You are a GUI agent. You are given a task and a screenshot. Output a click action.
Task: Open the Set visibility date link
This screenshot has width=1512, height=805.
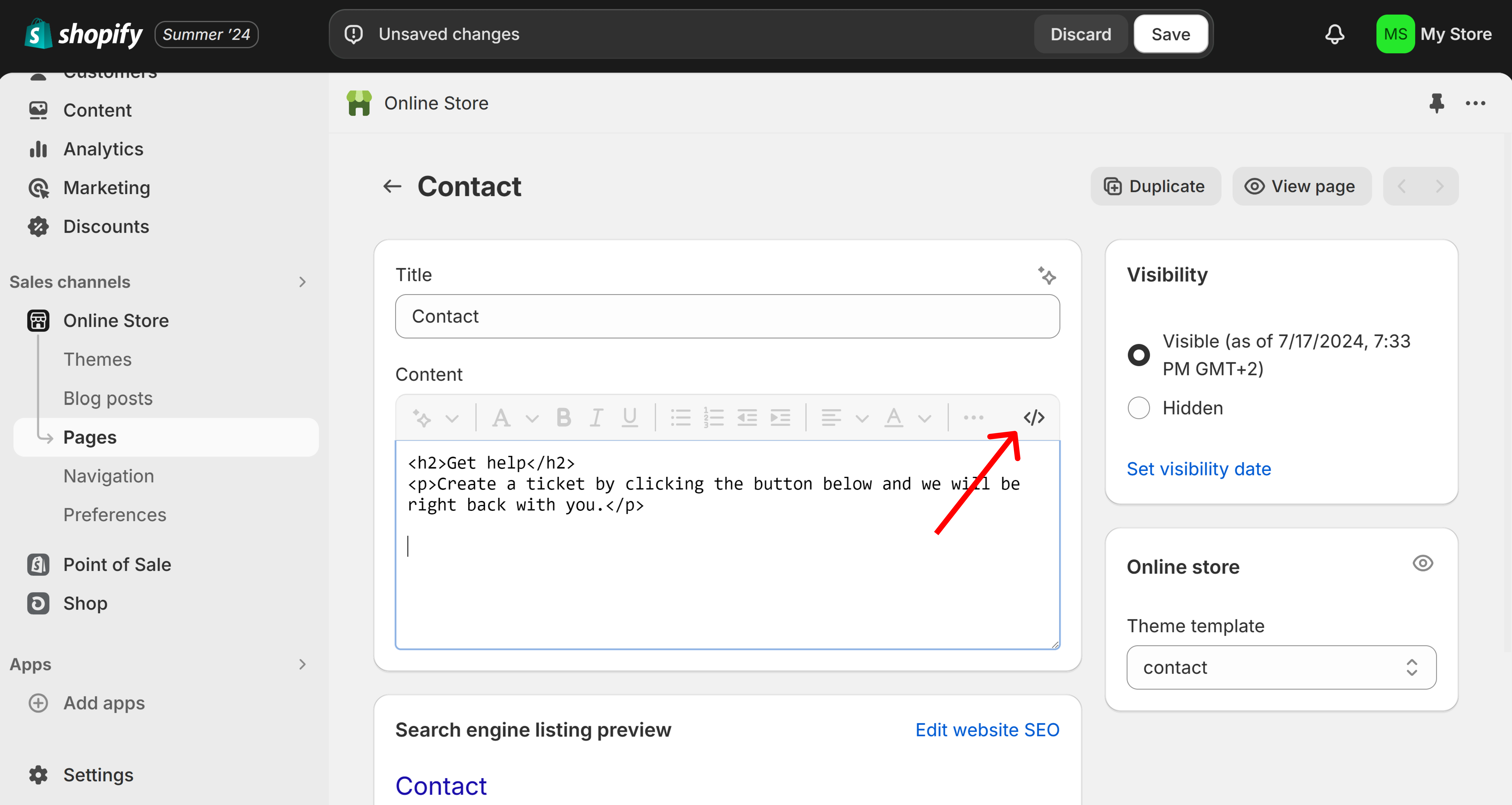(x=1198, y=469)
